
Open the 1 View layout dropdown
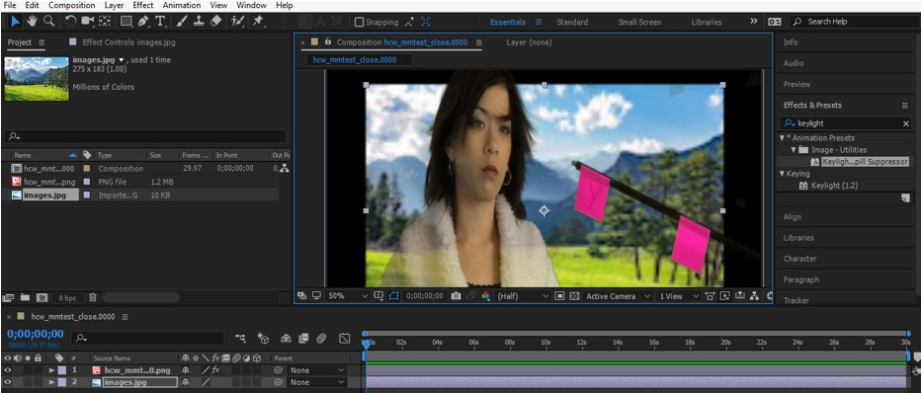(679, 296)
